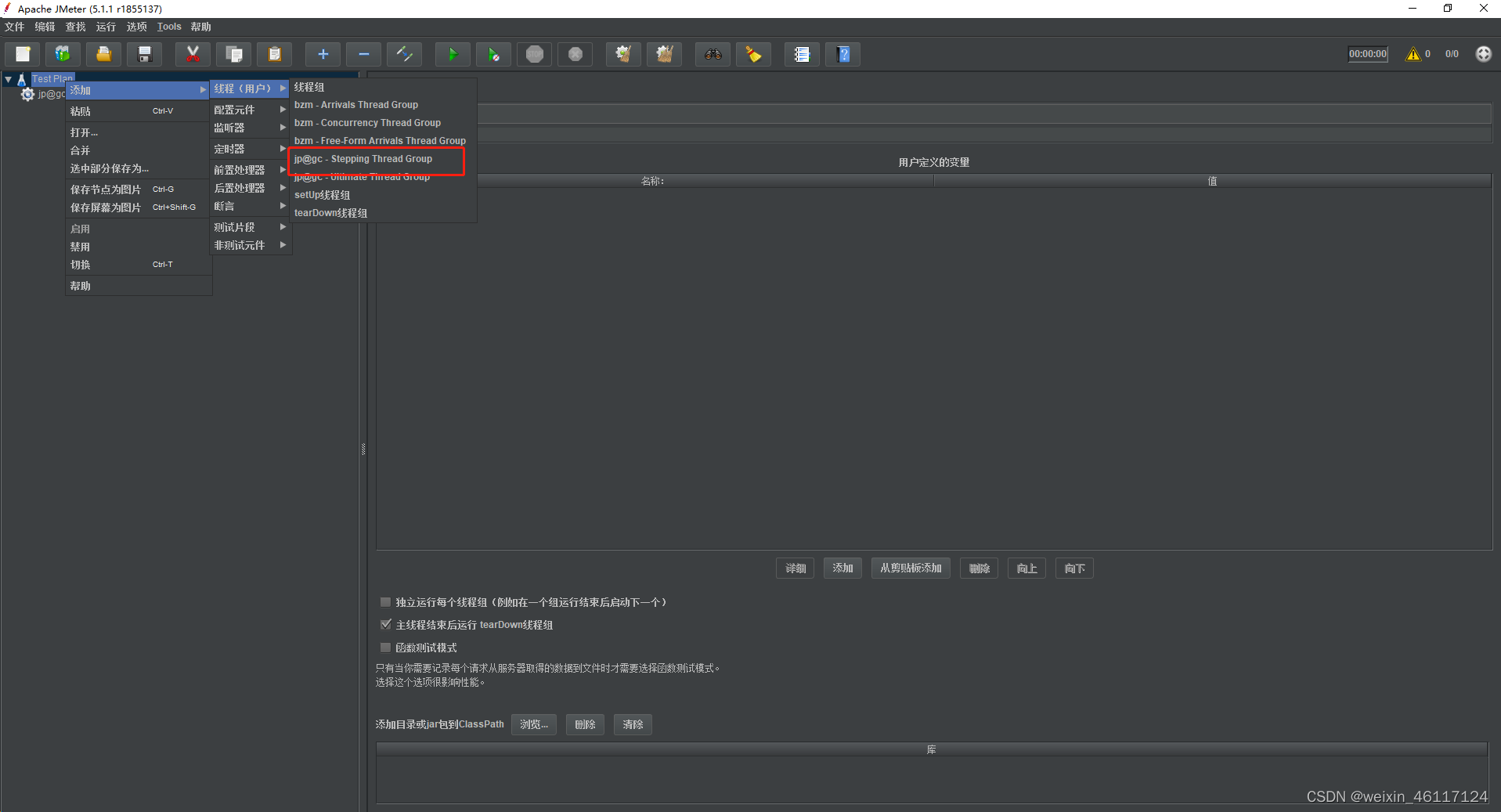This screenshot has width=1501, height=812.
Task: Choose setUp线程组 menu item
Action: (x=383, y=195)
